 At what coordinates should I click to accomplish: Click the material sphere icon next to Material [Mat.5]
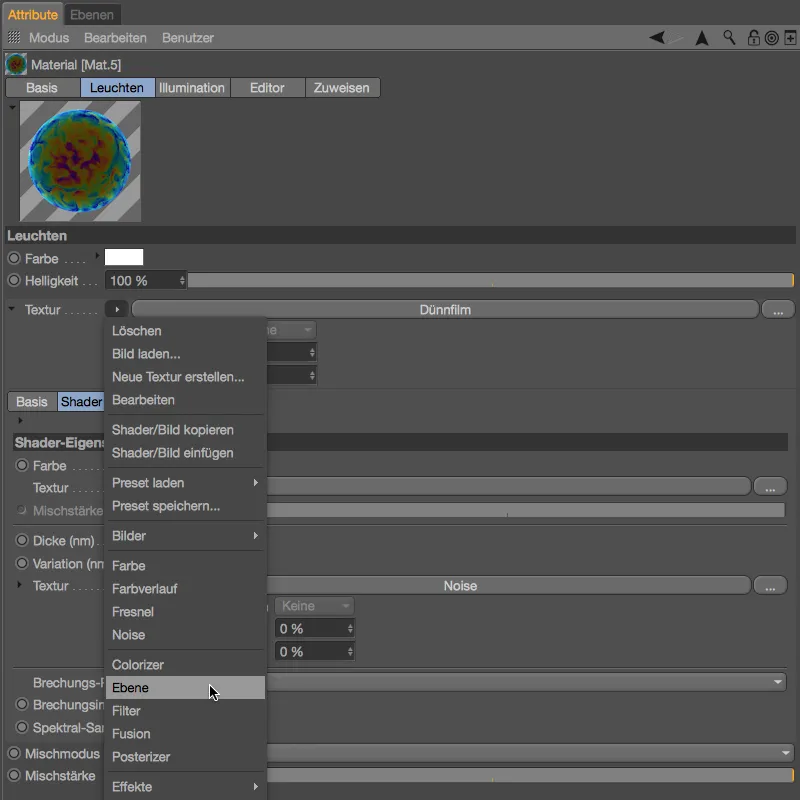pos(16,63)
